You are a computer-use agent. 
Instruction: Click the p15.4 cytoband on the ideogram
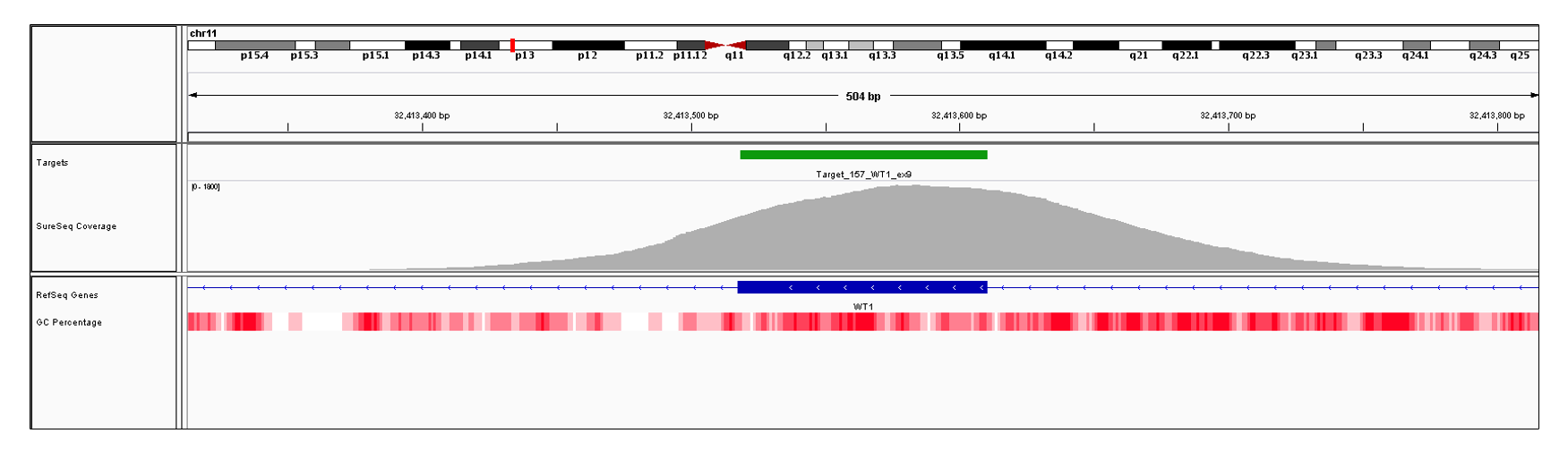click(x=255, y=45)
